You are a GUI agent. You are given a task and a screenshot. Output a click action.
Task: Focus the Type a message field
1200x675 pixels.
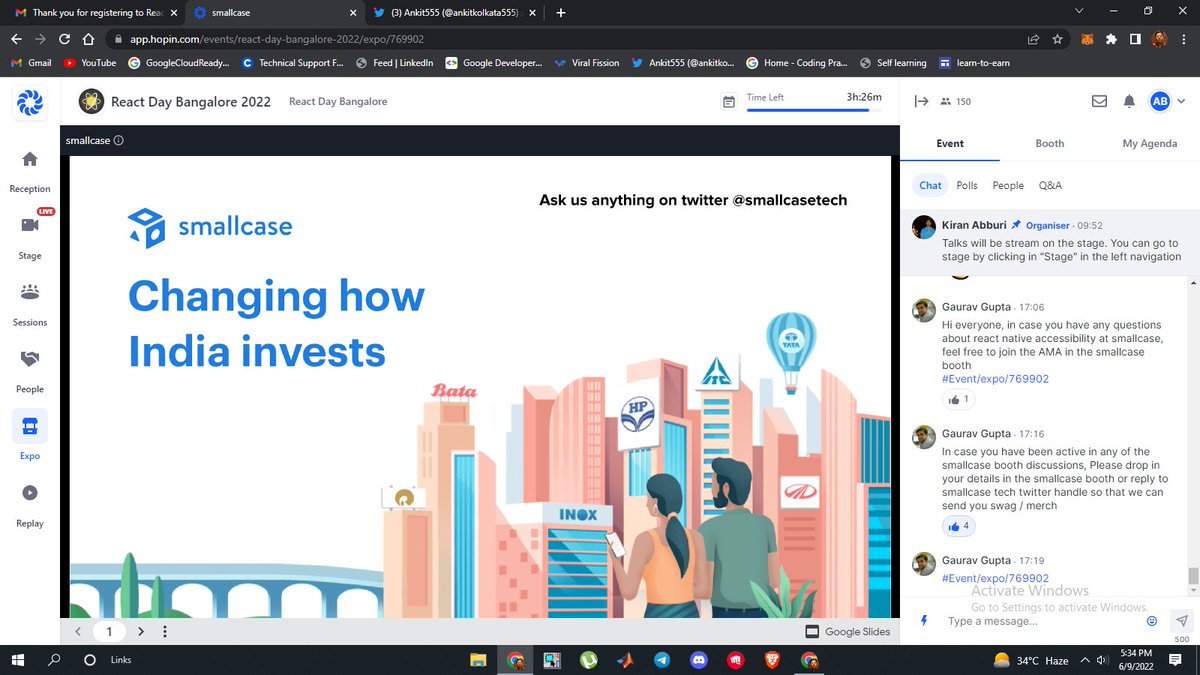point(1040,621)
